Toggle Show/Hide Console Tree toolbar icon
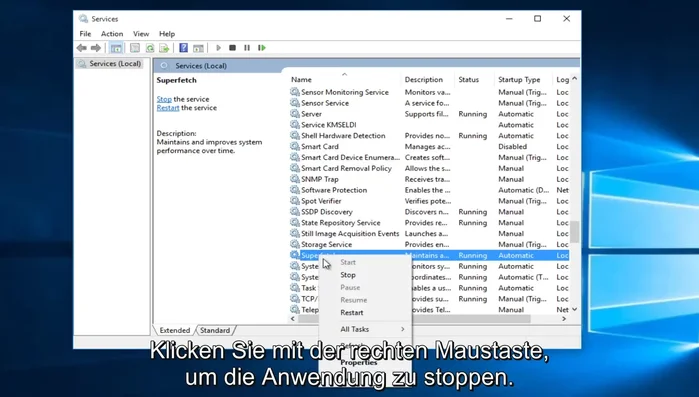The image size is (699, 397). click(x=116, y=48)
